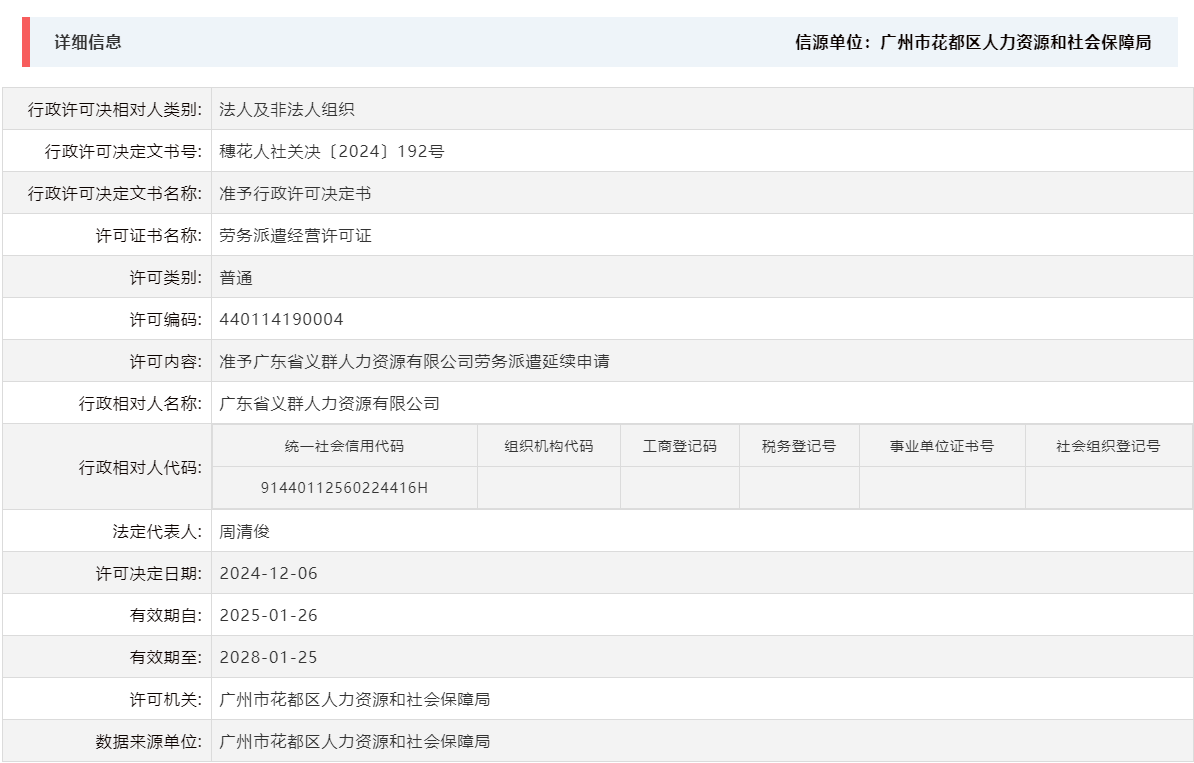Click the 税务登记号 column header
1194x763 pixels.
tap(798, 446)
